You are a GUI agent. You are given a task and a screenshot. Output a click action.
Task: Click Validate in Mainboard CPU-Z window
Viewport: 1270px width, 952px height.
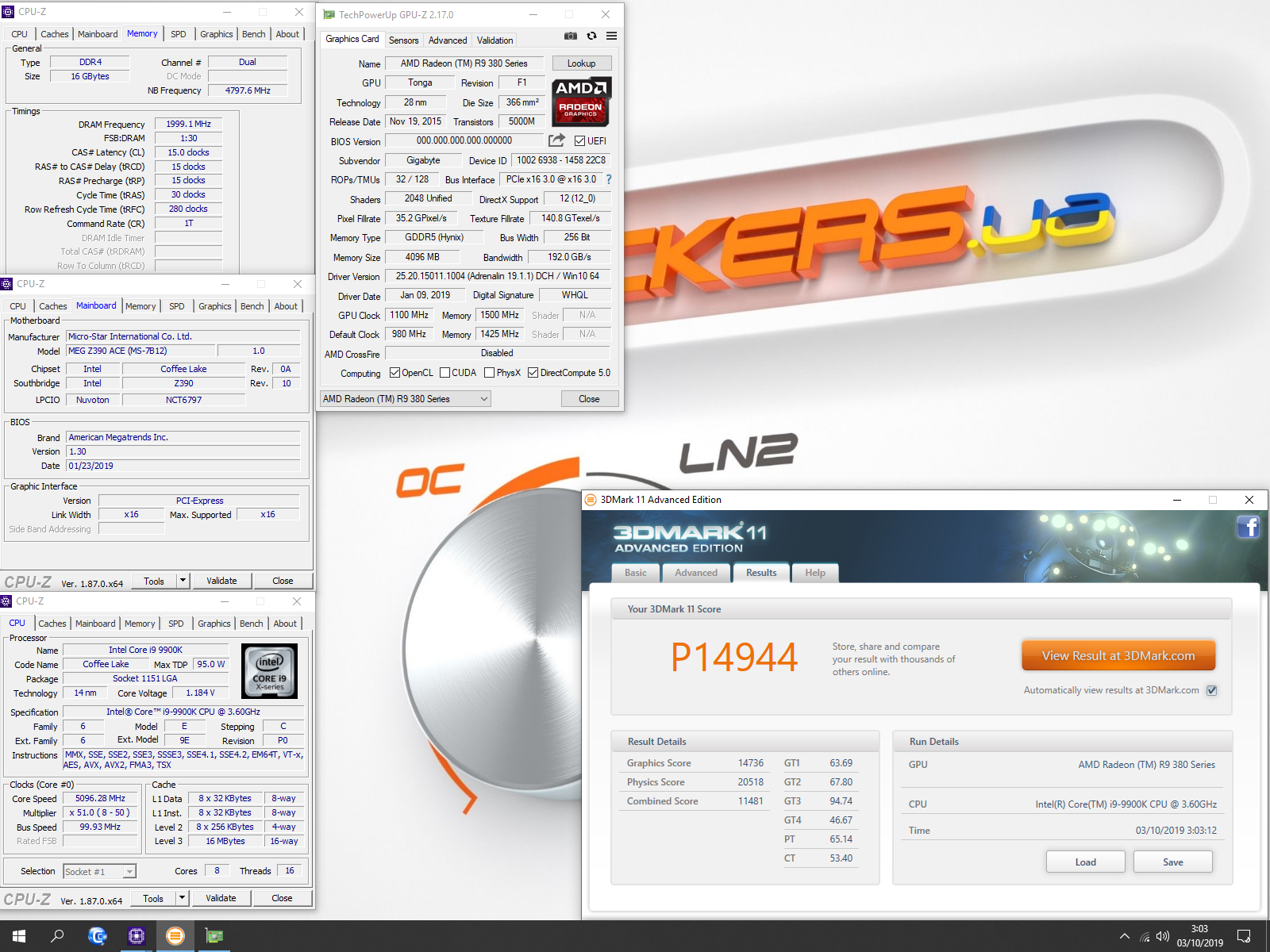click(221, 581)
